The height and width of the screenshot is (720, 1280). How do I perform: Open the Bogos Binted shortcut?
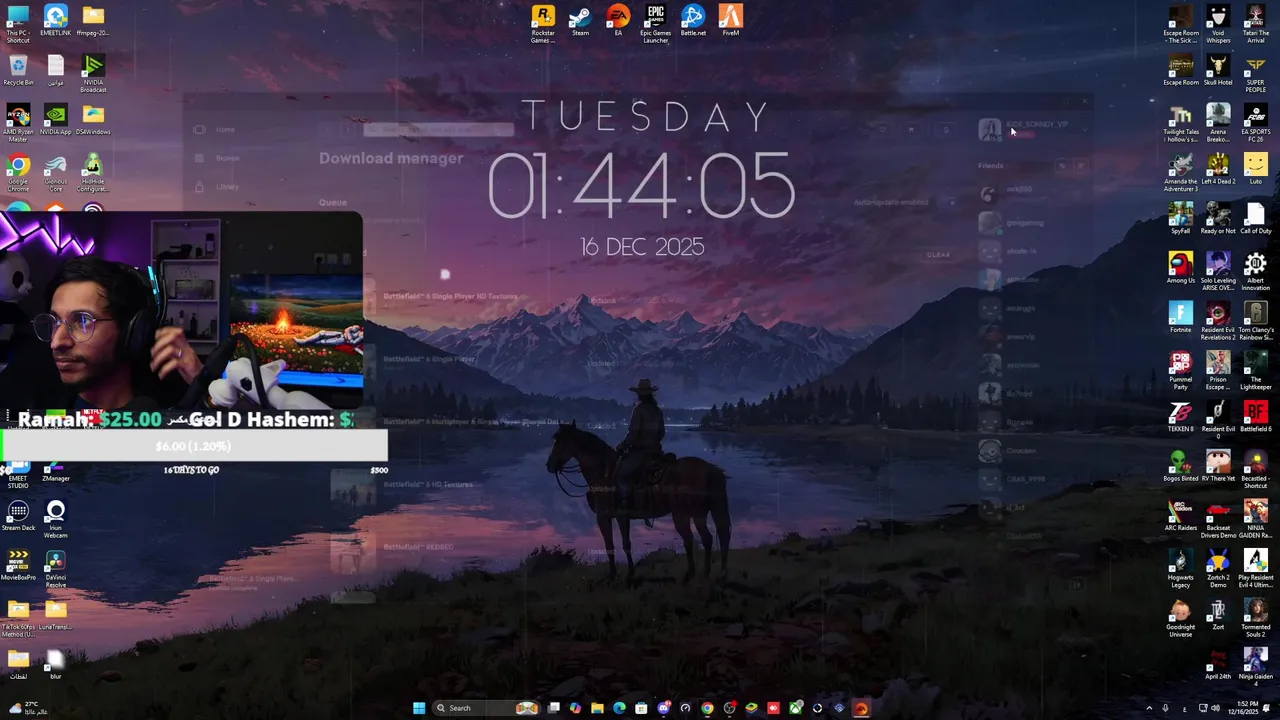(1180, 466)
